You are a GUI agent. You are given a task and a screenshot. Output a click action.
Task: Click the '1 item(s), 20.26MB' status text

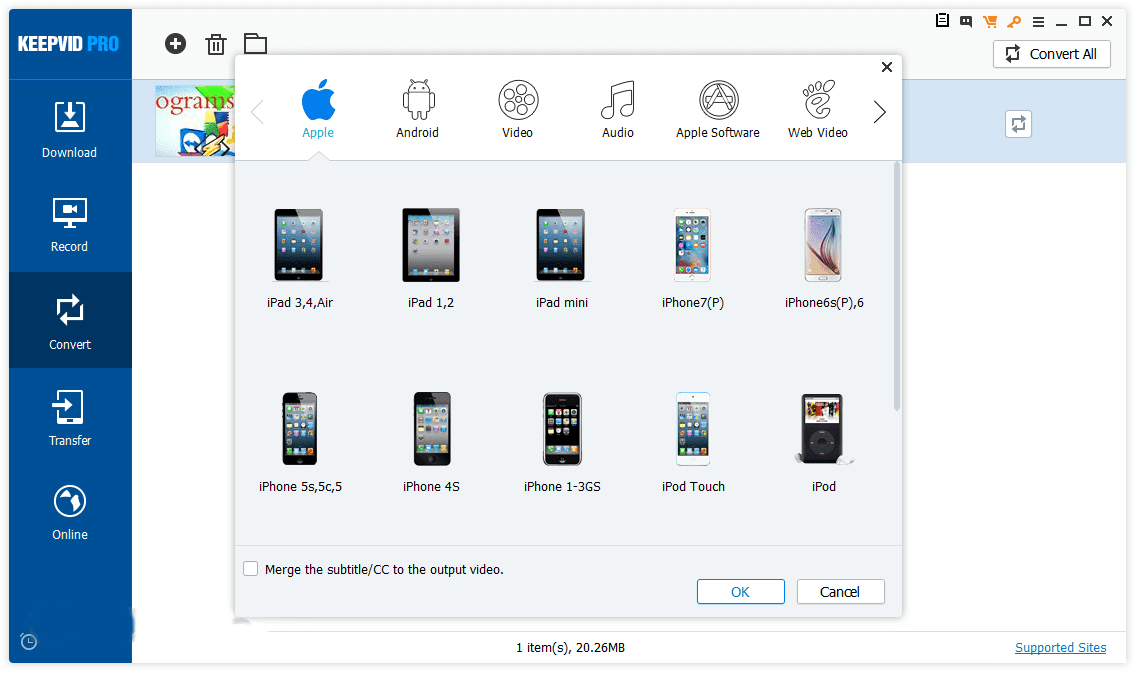pyautogui.click(x=570, y=648)
